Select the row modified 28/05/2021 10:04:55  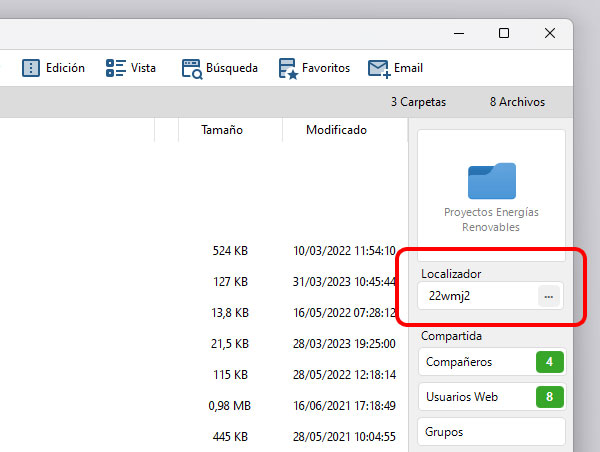click(344, 436)
